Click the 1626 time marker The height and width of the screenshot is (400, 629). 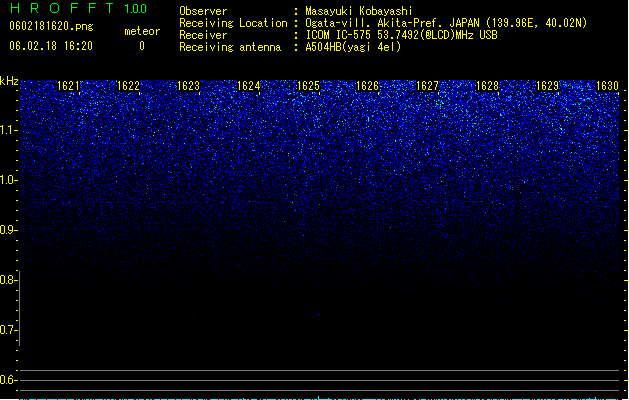[x=367, y=86]
